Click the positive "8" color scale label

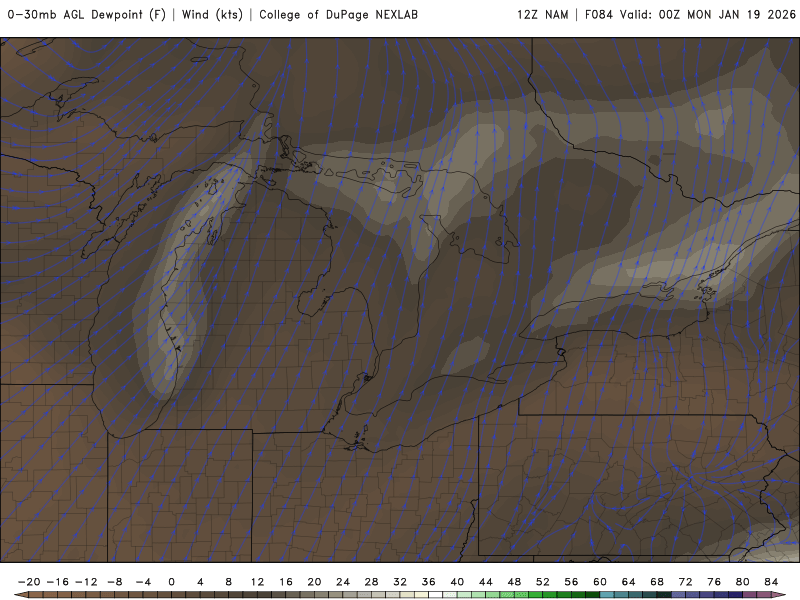(229, 582)
